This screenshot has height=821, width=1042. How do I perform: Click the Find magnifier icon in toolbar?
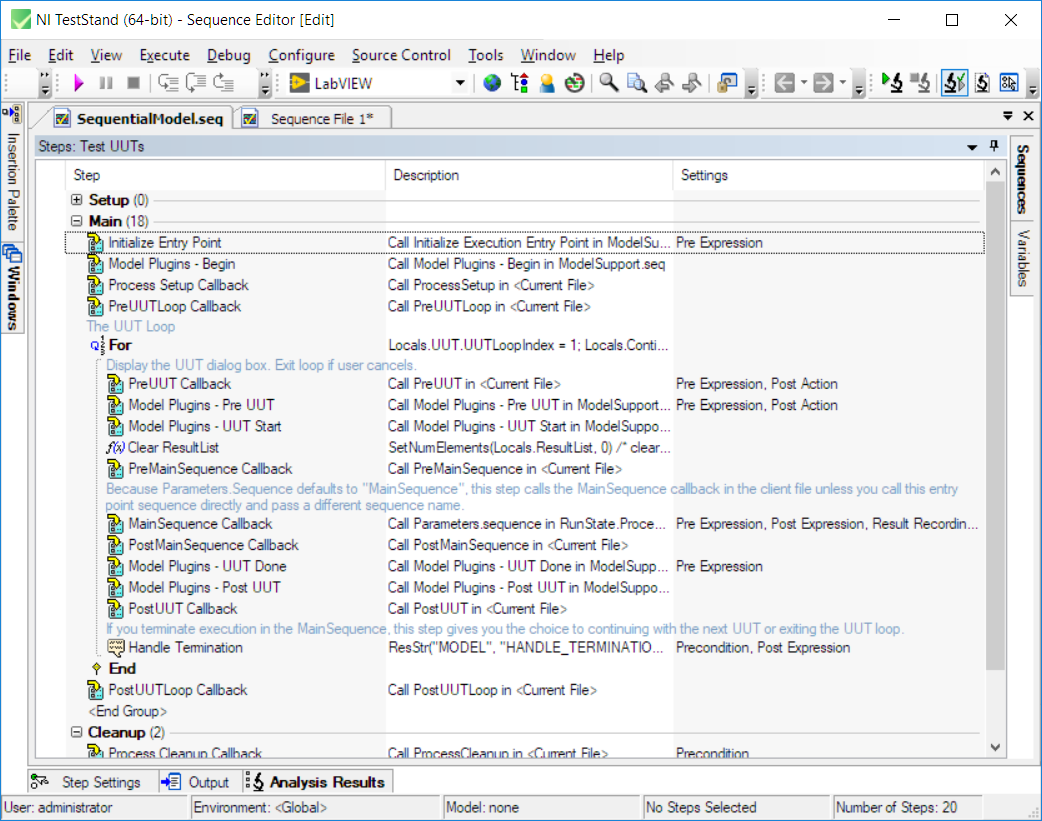click(608, 83)
